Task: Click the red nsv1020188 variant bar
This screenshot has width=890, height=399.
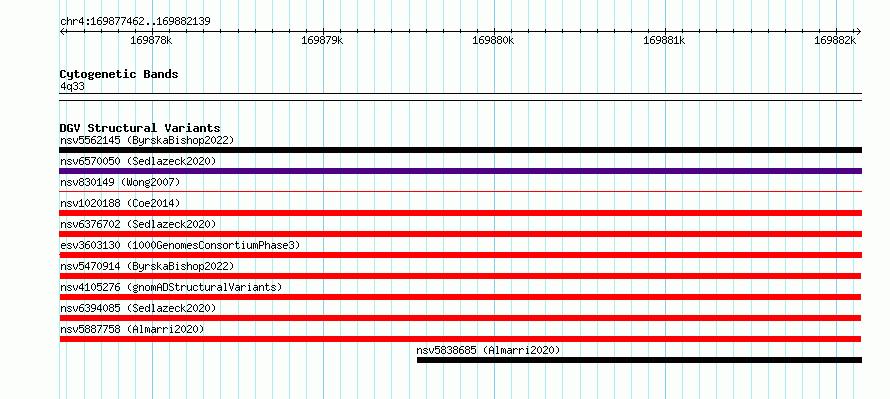Action: 460,213
